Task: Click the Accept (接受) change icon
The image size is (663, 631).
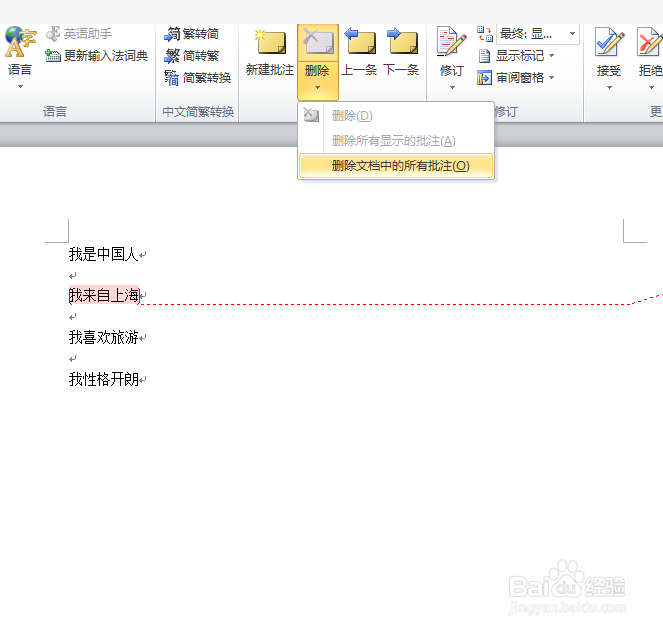Action: [609, 42]
